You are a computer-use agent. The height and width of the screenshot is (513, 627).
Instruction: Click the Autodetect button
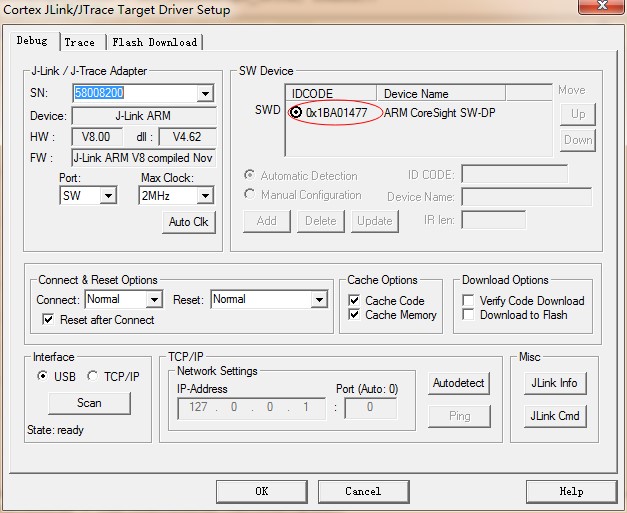point(459,383)
